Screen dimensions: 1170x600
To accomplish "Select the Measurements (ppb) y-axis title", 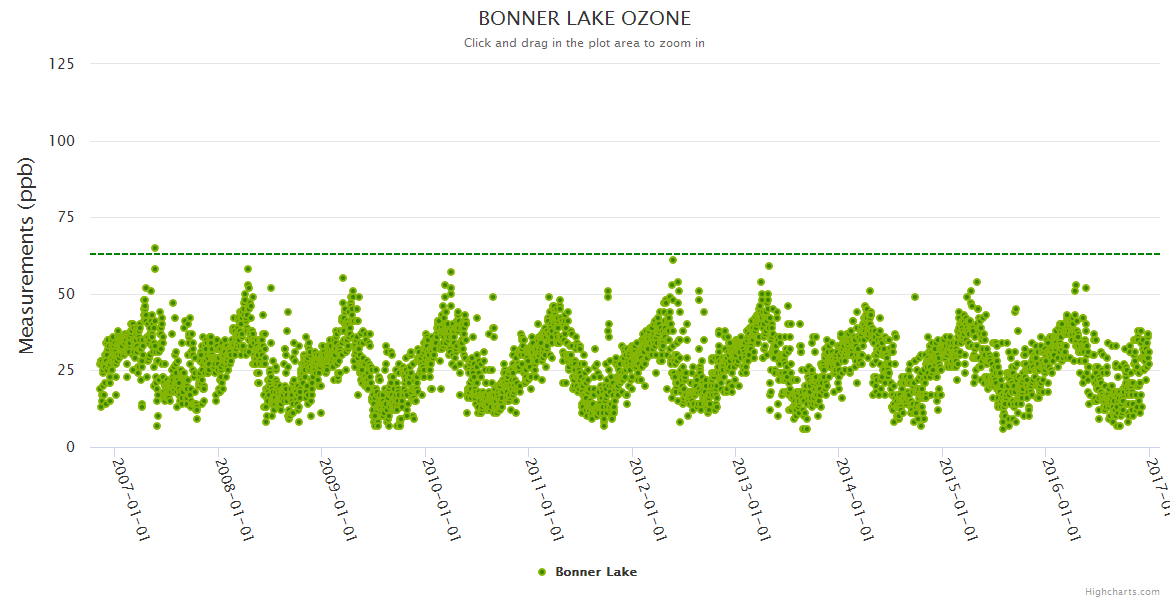I will coord(27,255).
